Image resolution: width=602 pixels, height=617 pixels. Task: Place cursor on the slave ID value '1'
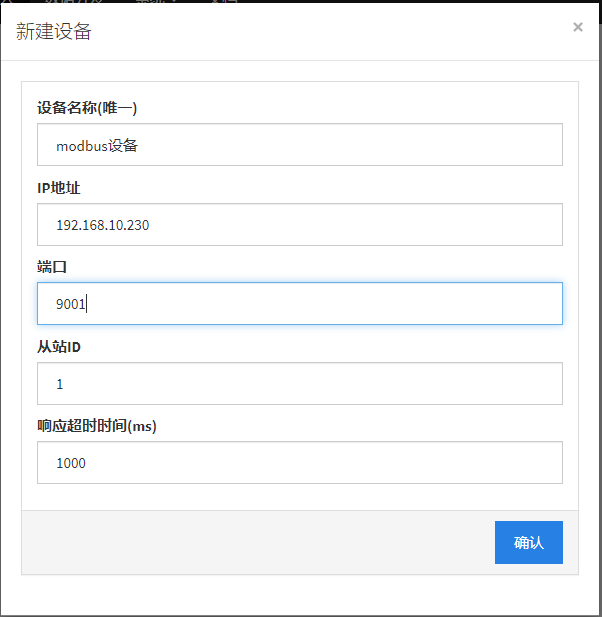coord(60,384)
